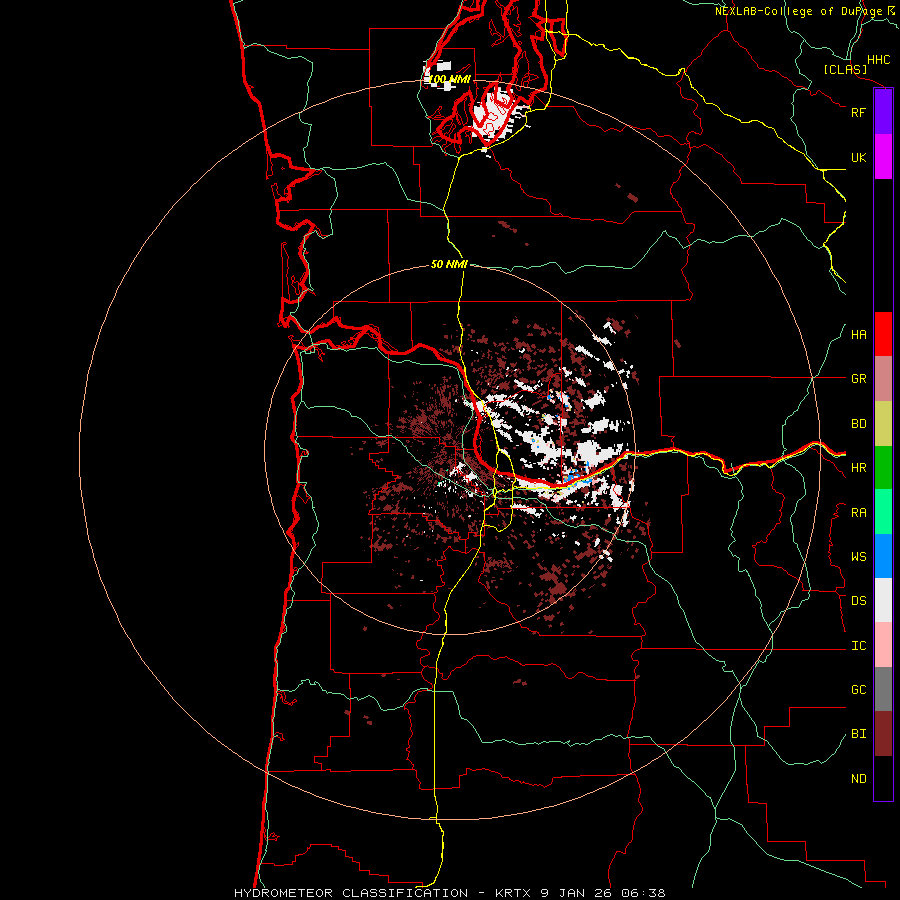Click the DS legend label text
900x900 pixels.
pyautogui.click(x=859, y=601)
